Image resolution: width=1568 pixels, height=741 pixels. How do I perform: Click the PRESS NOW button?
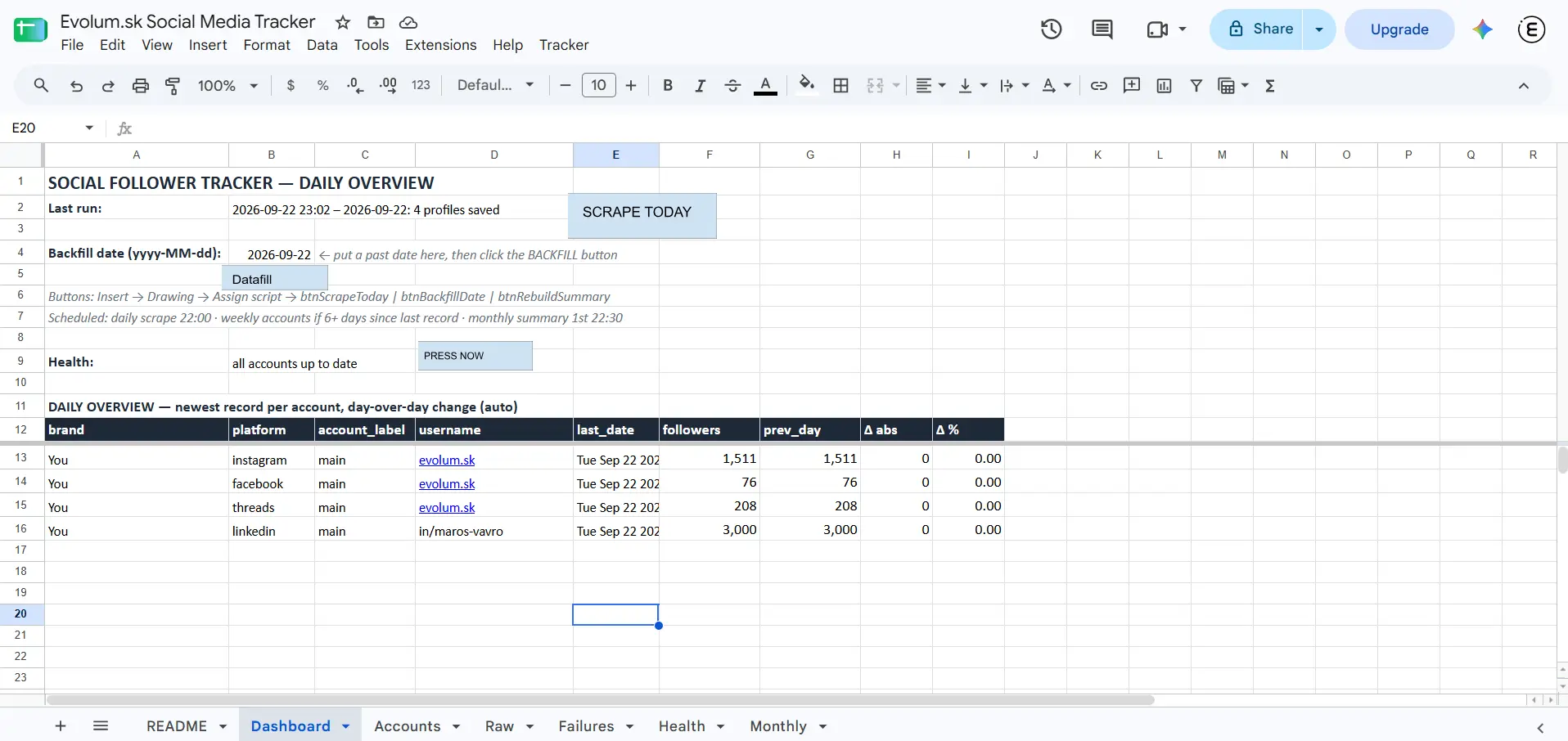(x=475, y=356)
